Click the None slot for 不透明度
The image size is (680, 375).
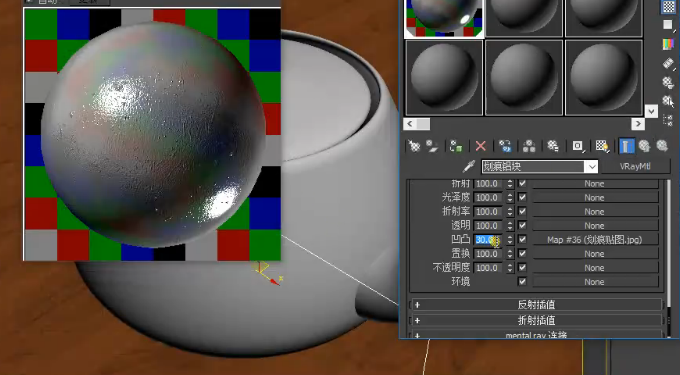(594, 268)
